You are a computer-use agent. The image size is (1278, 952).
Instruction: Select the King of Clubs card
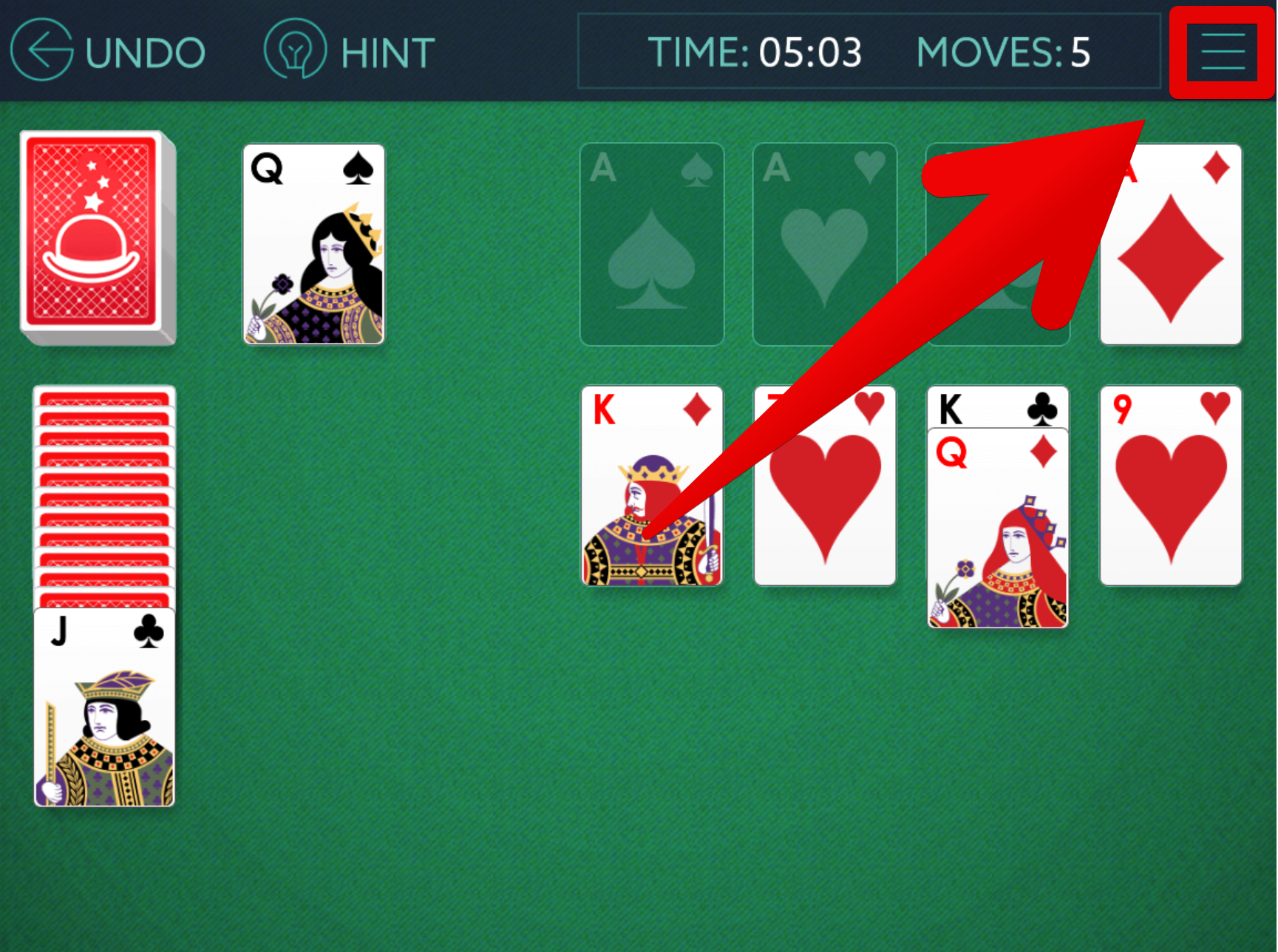click(x=997, y=407)
